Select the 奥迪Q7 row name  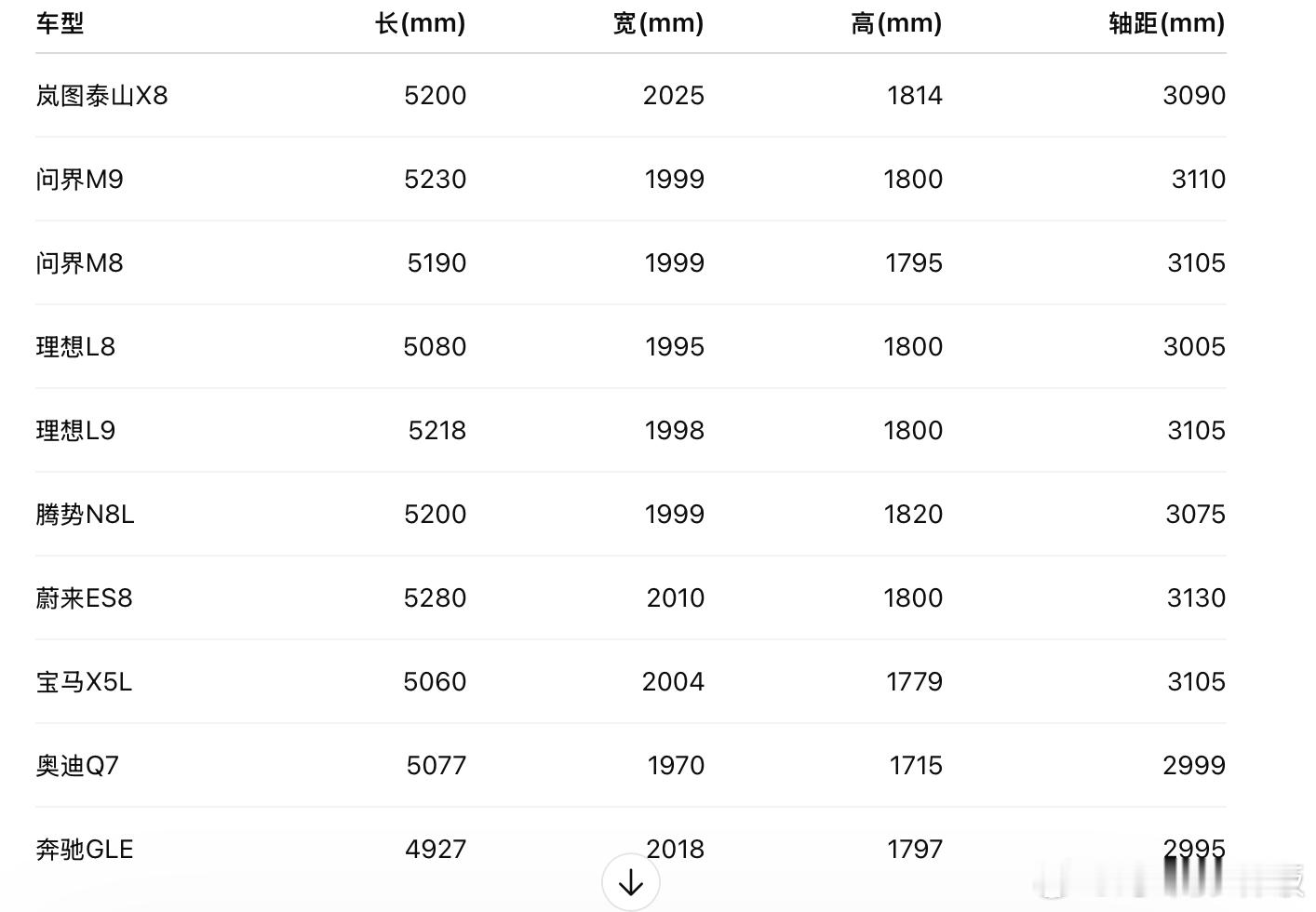pos(77,766)
